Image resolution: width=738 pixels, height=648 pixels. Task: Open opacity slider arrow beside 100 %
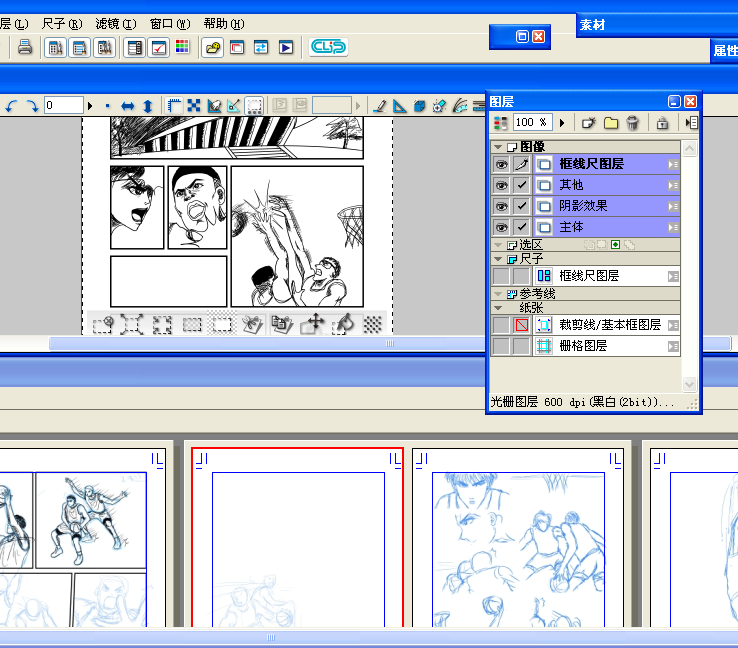(562, 123)
